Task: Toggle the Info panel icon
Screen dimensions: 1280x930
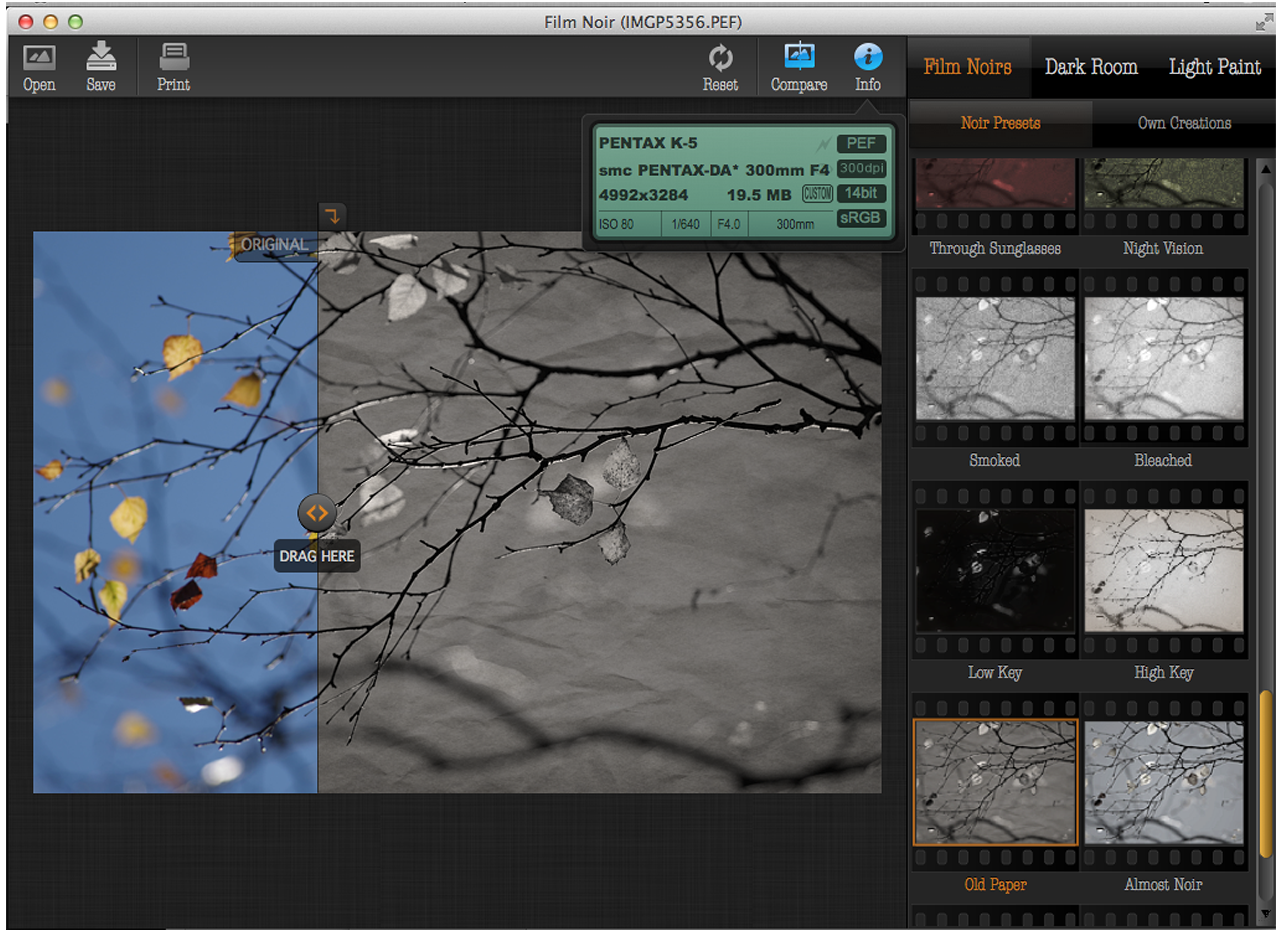Action: pyautogui.click(x=868, y=56)
